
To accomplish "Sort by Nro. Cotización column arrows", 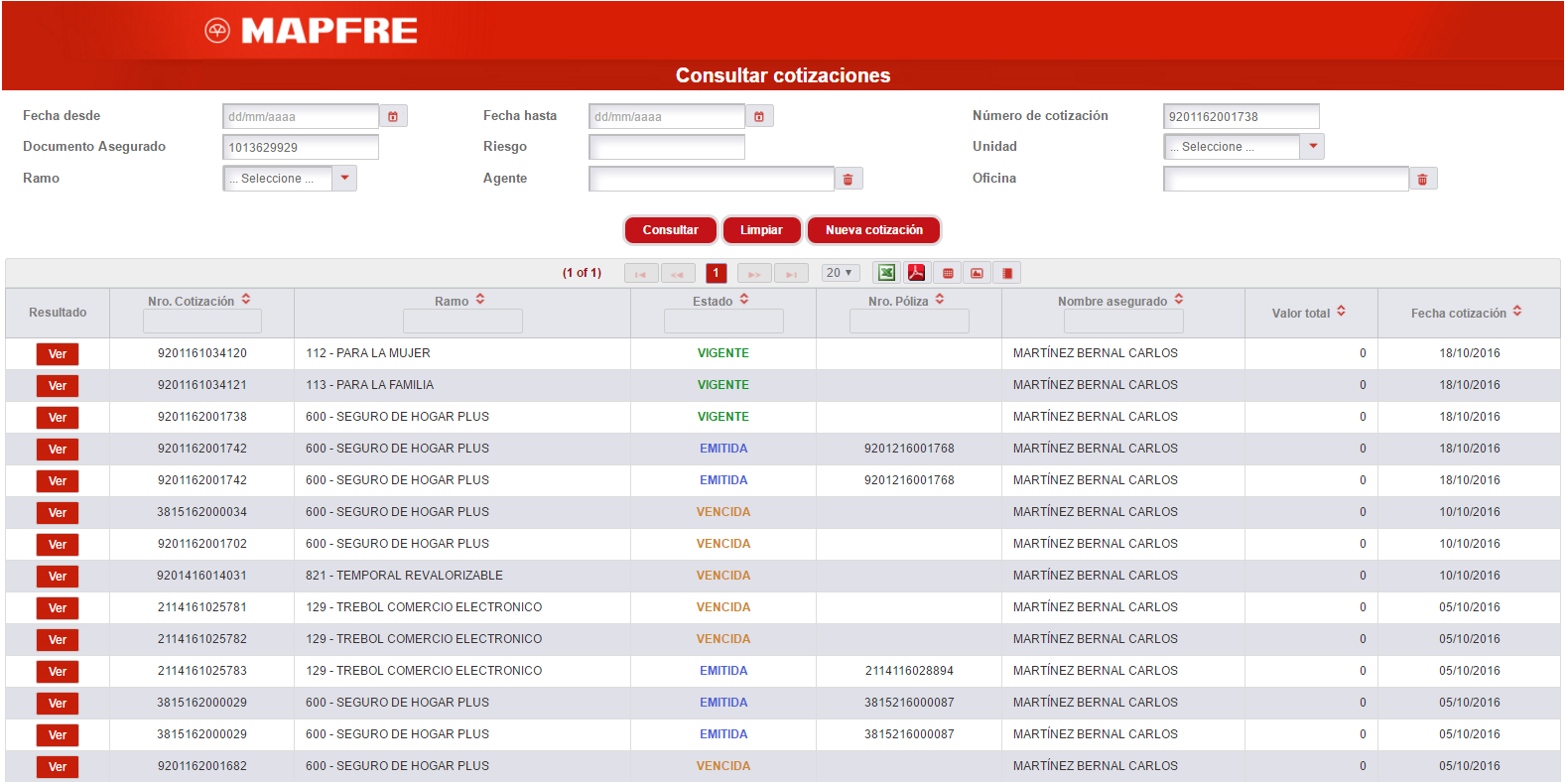I will point(246,299).
